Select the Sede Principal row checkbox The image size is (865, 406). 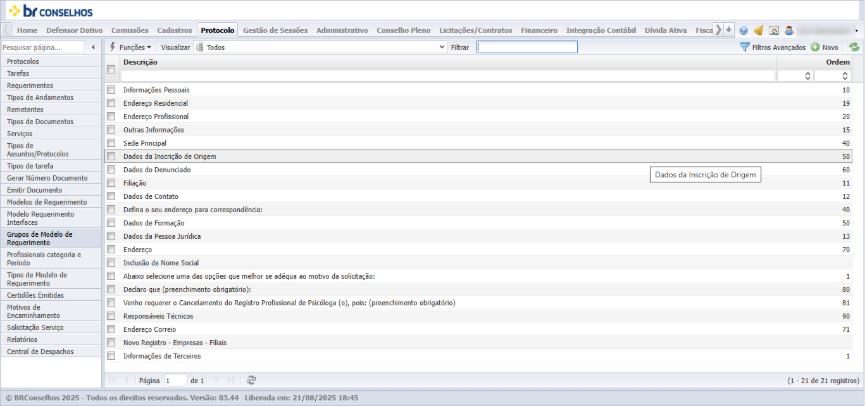(111, 143)
